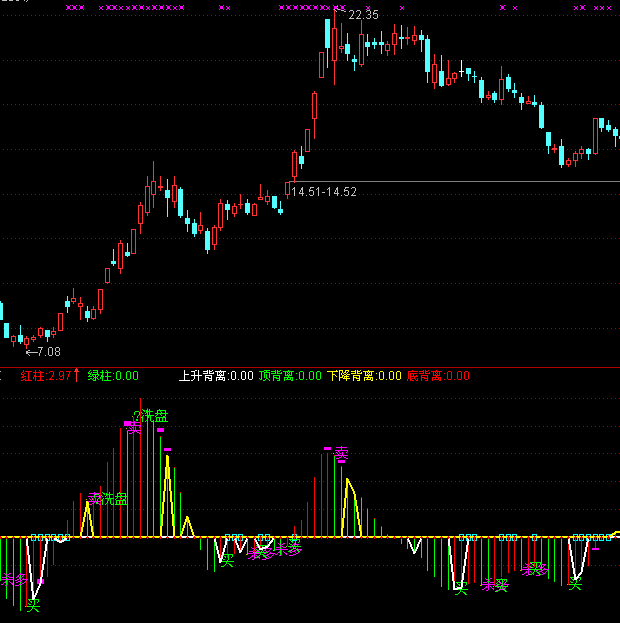The width and height of the screenshot is (620, 623).
Task: Click the 7.08 low price annotation
Action: click(46, 351)
